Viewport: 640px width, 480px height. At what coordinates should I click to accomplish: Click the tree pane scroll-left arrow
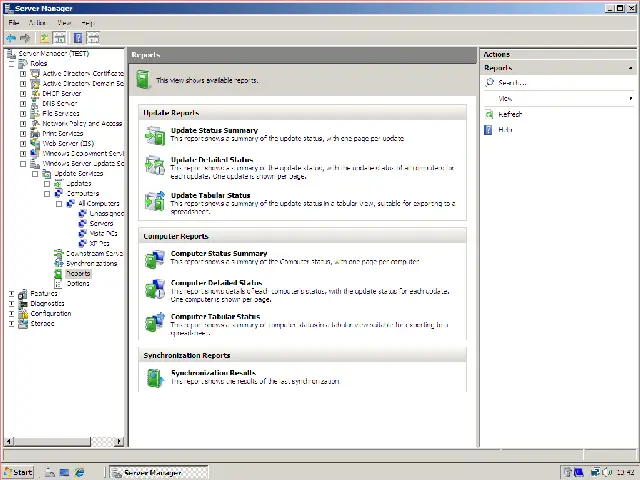tap(9, 441)
